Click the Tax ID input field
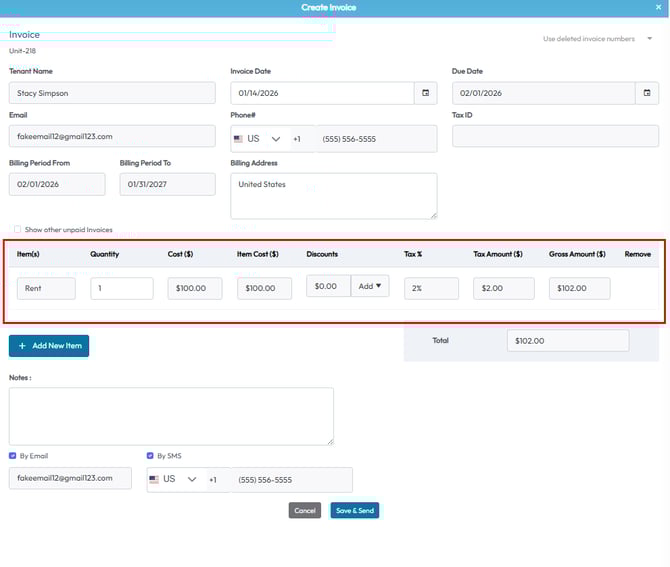This screenshot has height=567, width=670. 555,136
